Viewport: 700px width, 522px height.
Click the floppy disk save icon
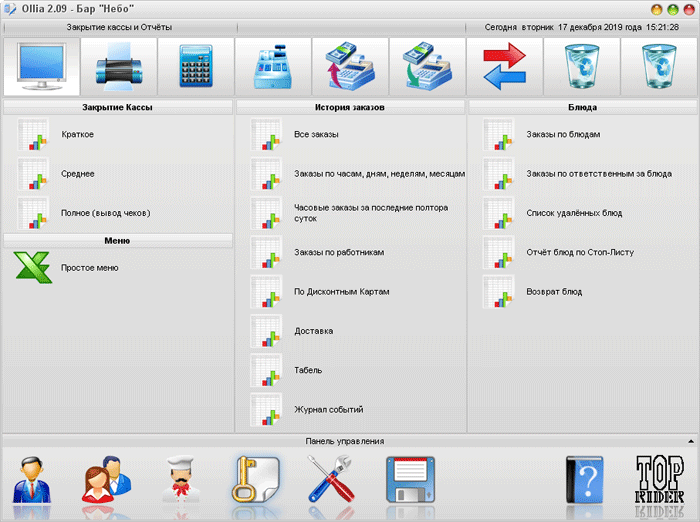[x=410, y=480]
